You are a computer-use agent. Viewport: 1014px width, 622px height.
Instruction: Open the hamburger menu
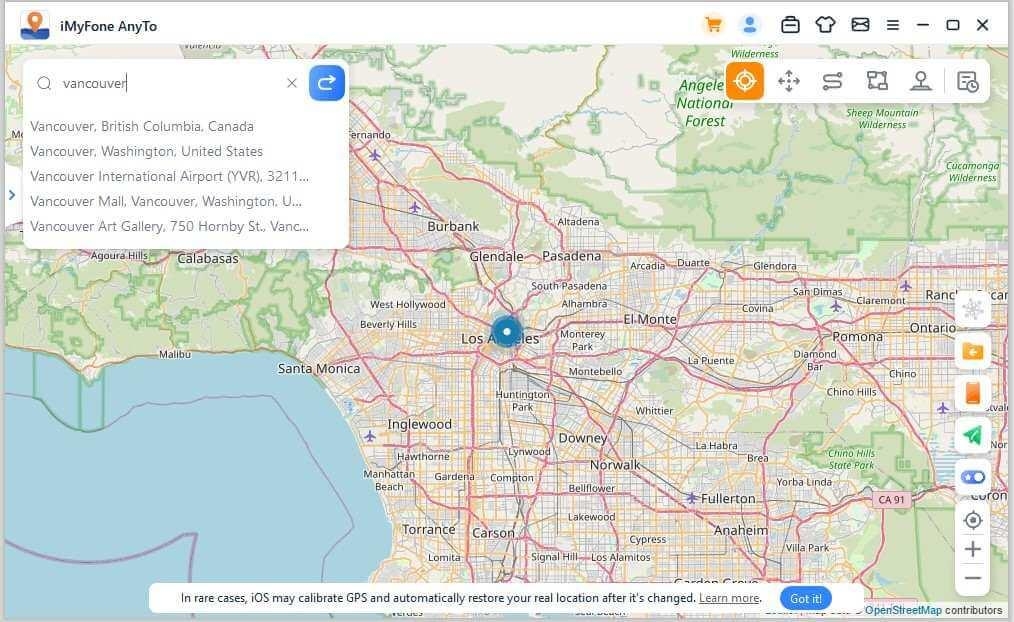click(x=893, y=25)
